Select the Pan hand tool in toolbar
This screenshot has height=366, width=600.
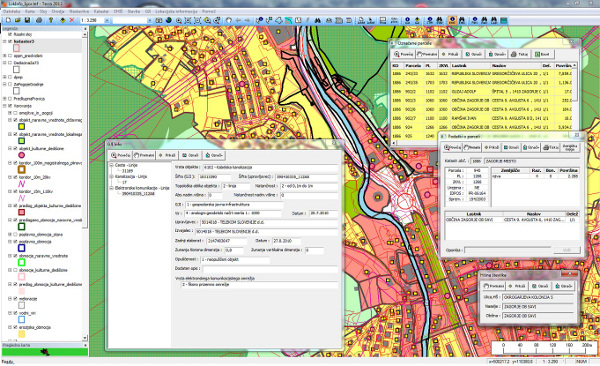pos(229,20)
